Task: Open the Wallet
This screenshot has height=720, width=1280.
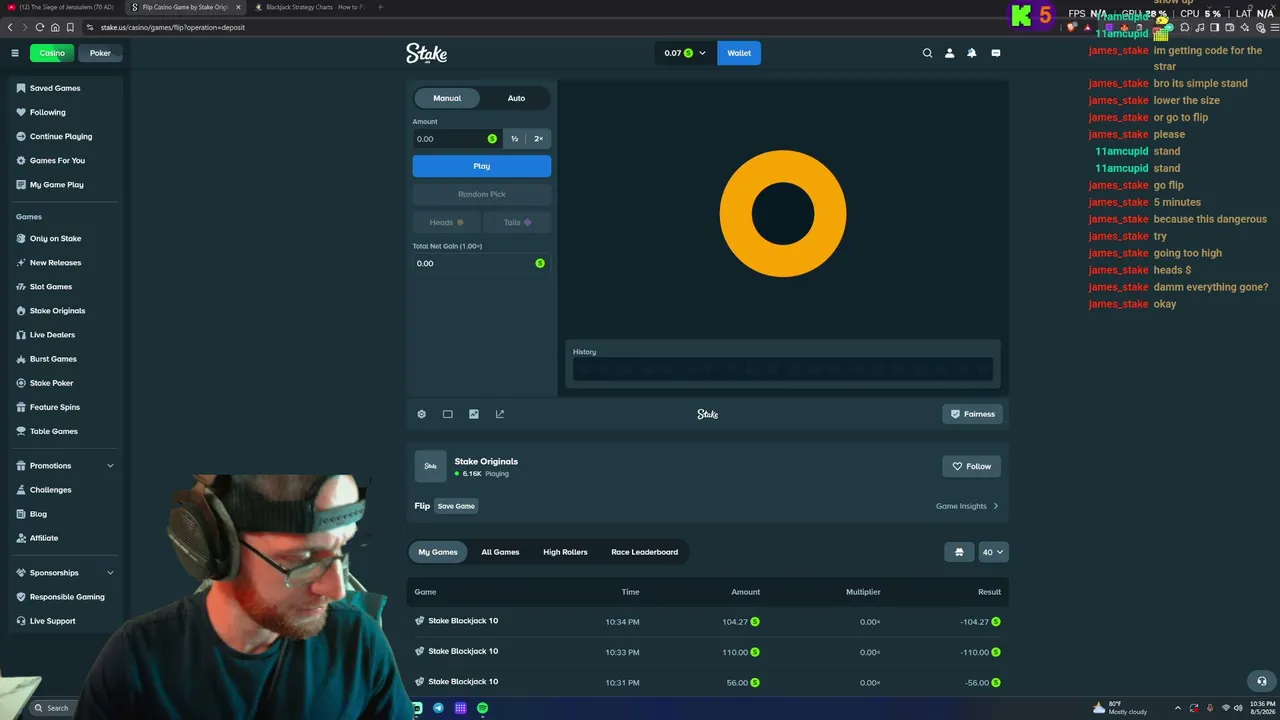Action: [x=739, y=53]
